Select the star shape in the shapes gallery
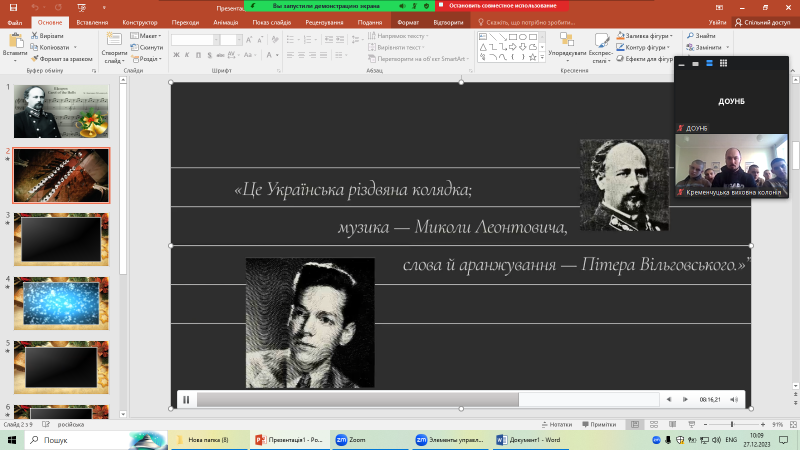Image resolution: width=800 pixels, height=450 pixels. (x=533, y=57)
